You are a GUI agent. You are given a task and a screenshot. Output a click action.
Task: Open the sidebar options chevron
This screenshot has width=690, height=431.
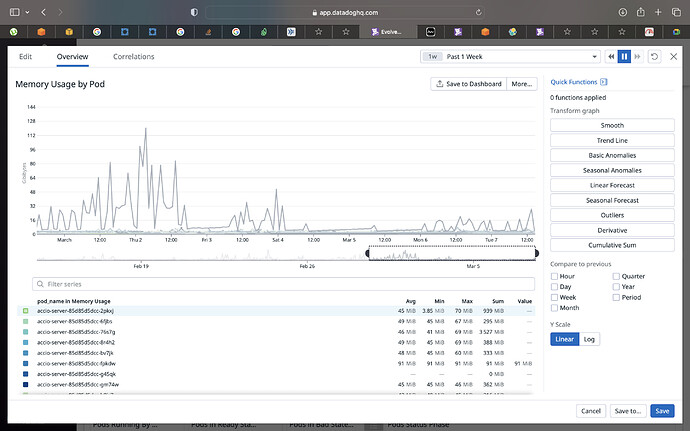pos(27,12)
